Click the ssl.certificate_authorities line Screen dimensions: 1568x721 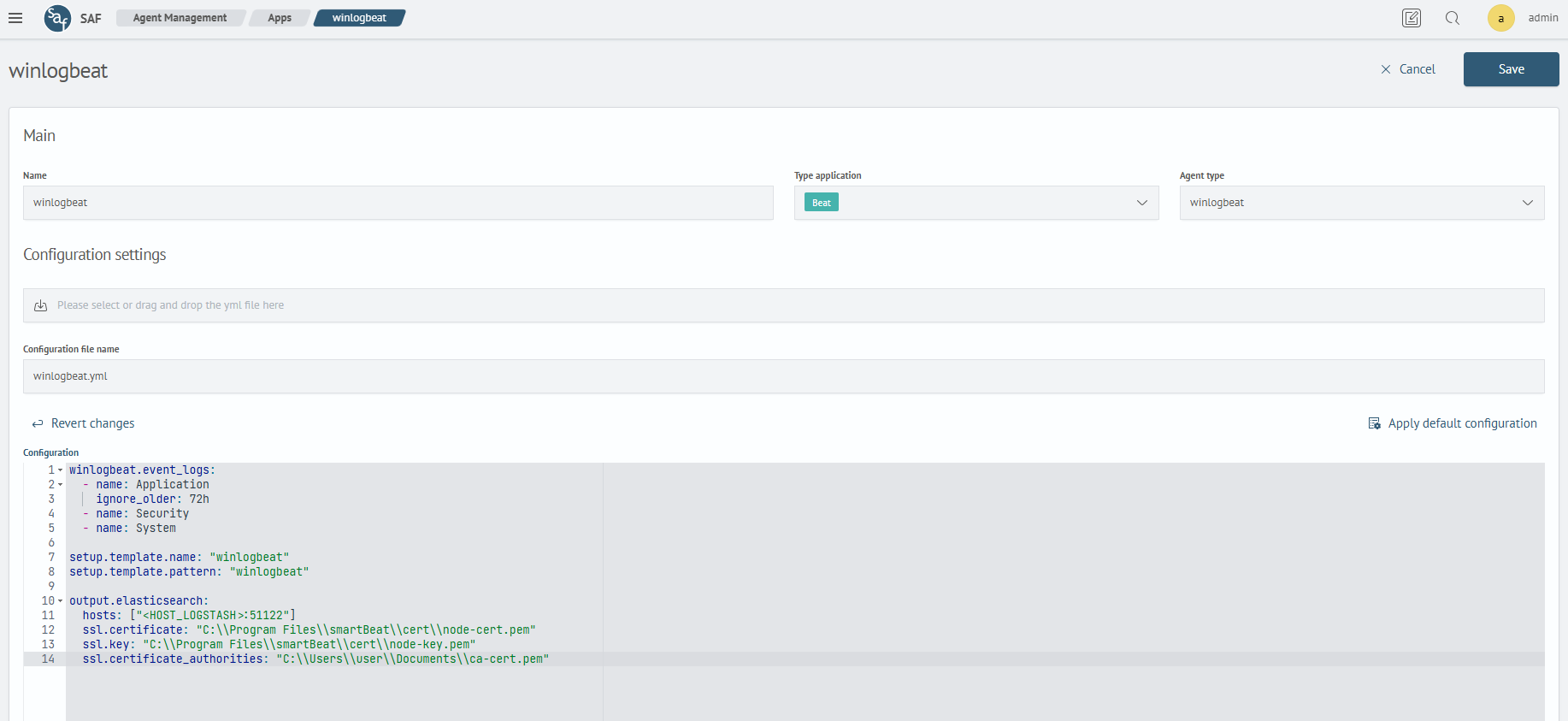pyautogui.click(x=316, y=659)
